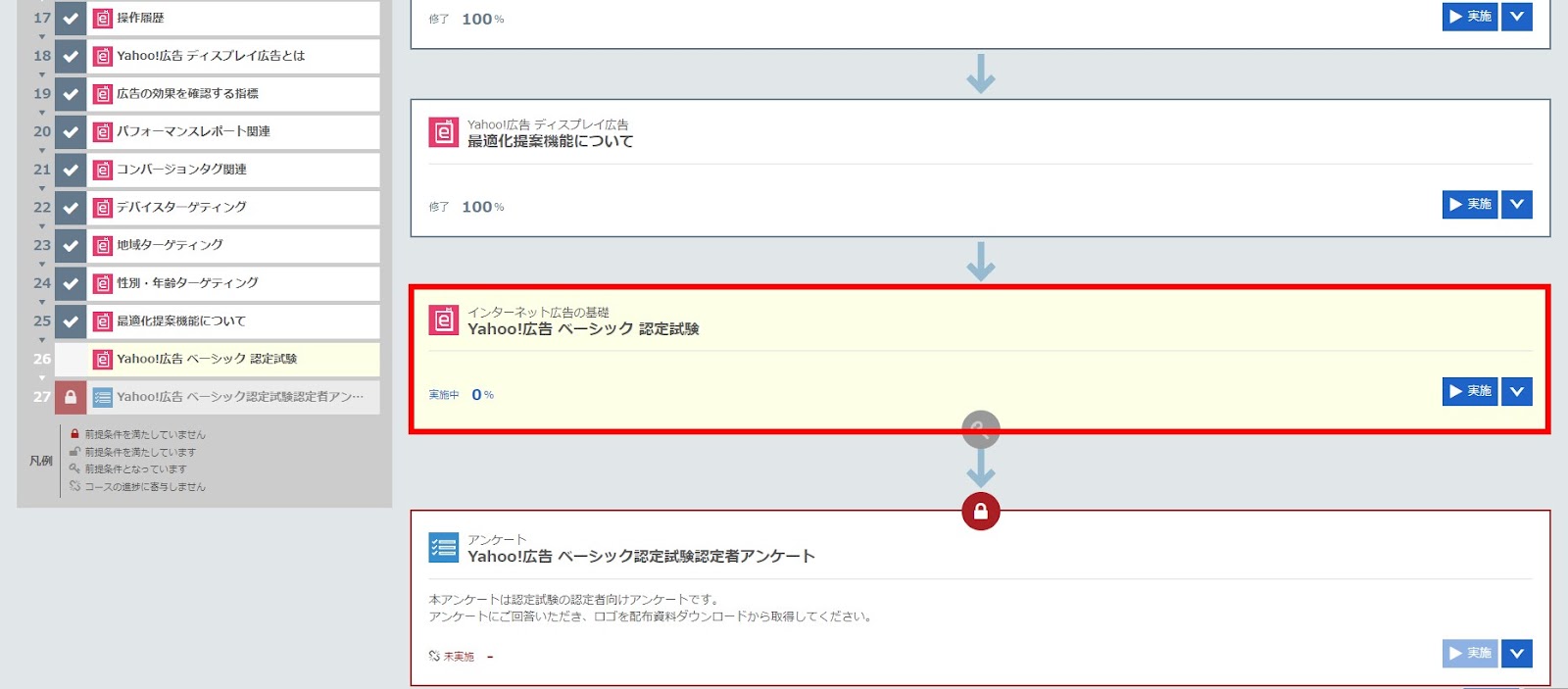Click the blue survey list icon for アンケート card
The image size is (1568, 689).
pos(443,548)
